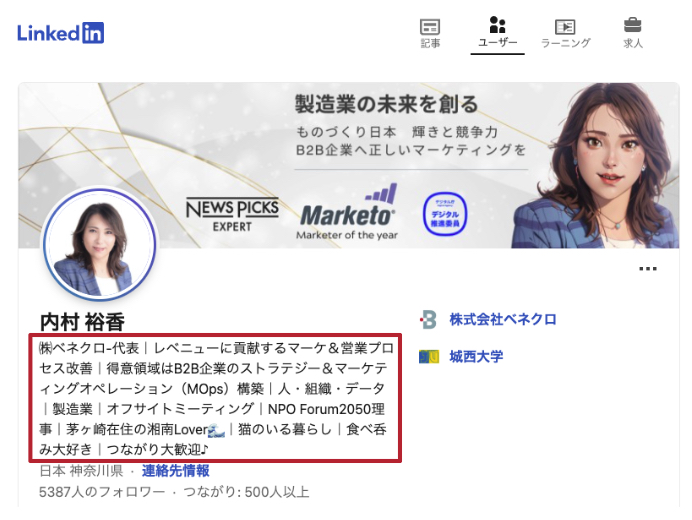Screen dimensions: 692x520
Task: Click the banner cover image
Action: pyautogui.click(x=349, y=165)
